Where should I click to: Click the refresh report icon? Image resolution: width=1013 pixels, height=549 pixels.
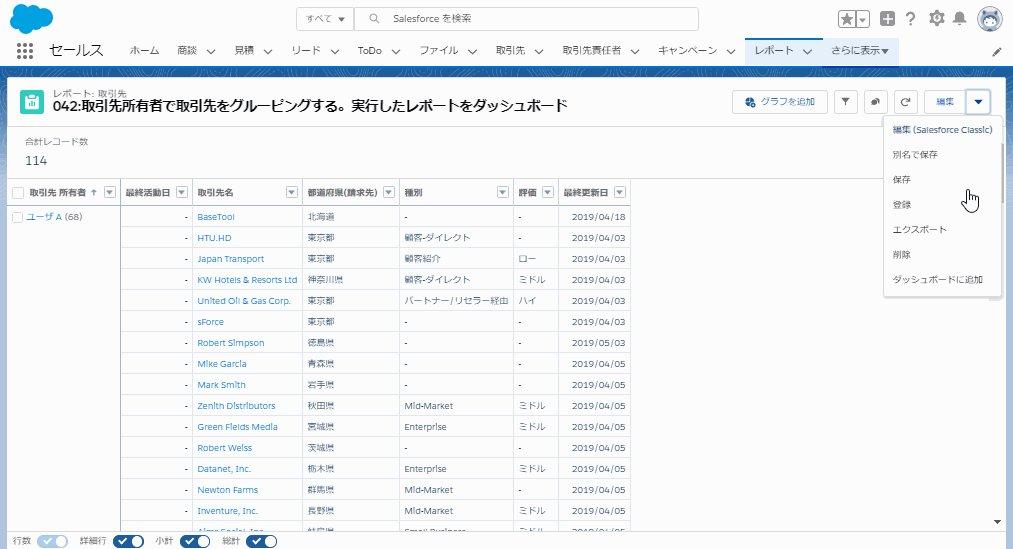906,101
